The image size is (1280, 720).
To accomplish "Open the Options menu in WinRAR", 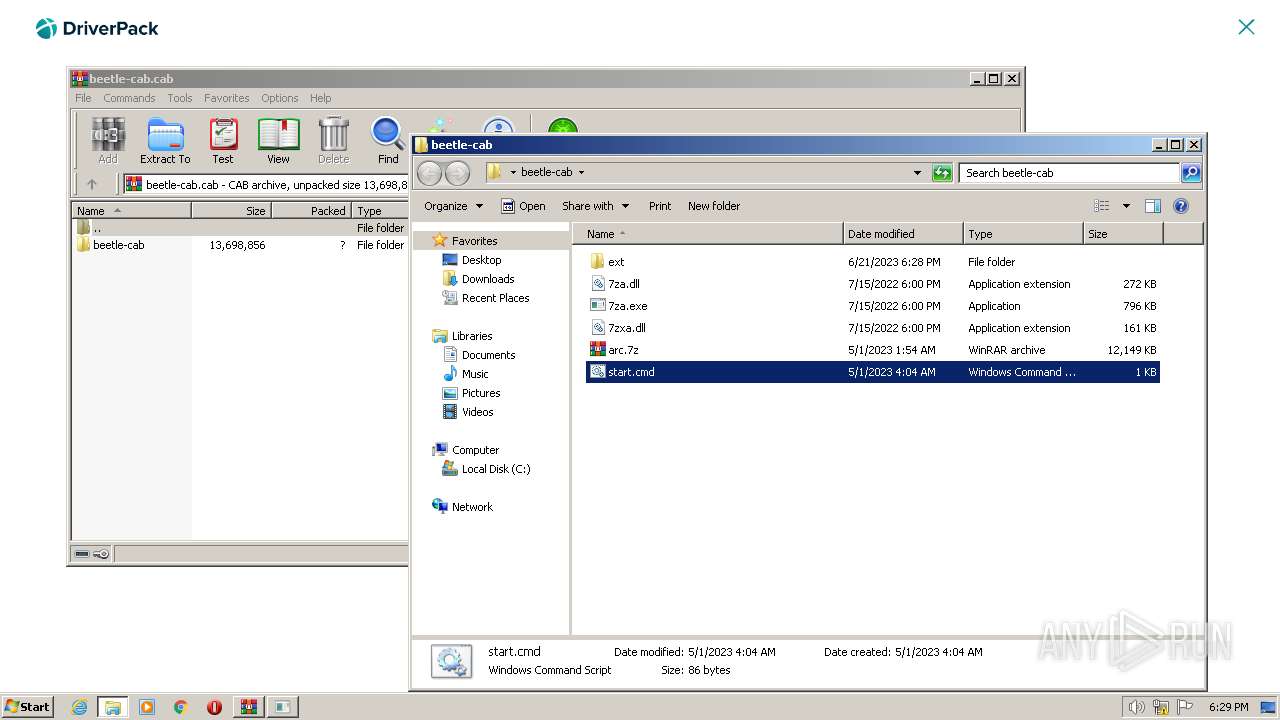I will [280, 98].
